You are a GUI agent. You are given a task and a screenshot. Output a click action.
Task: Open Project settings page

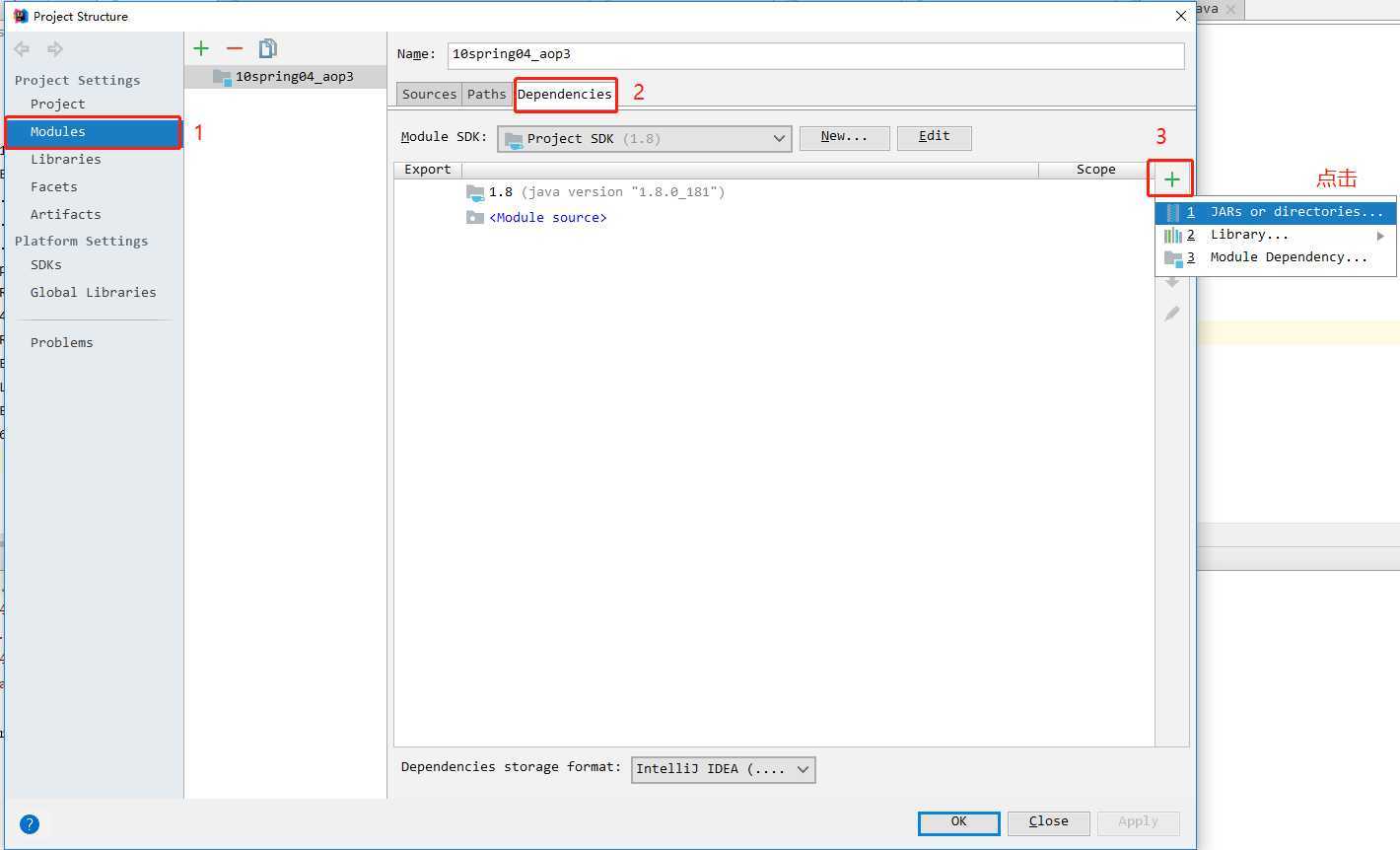coord(57,104)
